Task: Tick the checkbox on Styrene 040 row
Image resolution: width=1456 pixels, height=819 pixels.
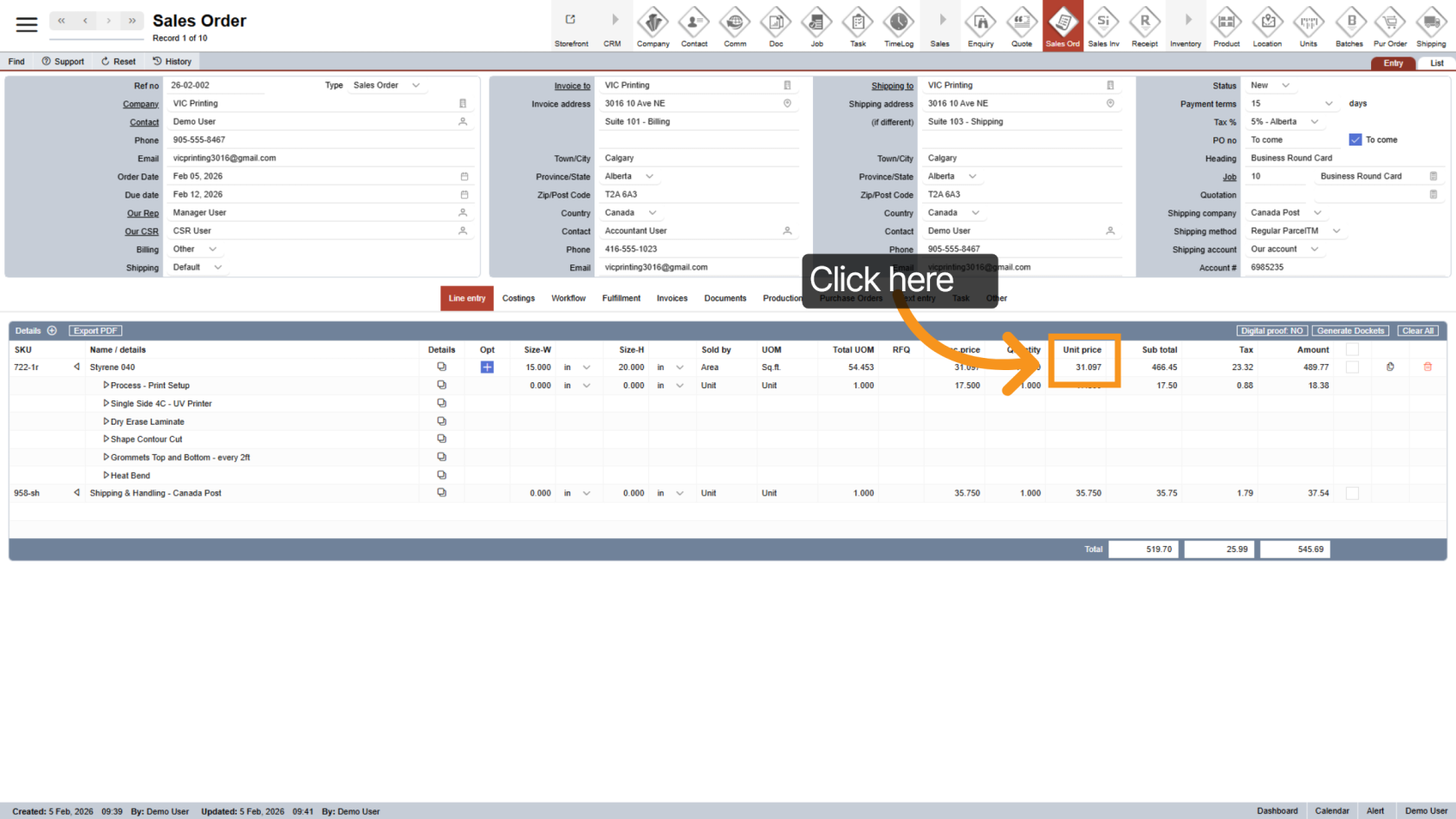Action: coord(1352,367)
